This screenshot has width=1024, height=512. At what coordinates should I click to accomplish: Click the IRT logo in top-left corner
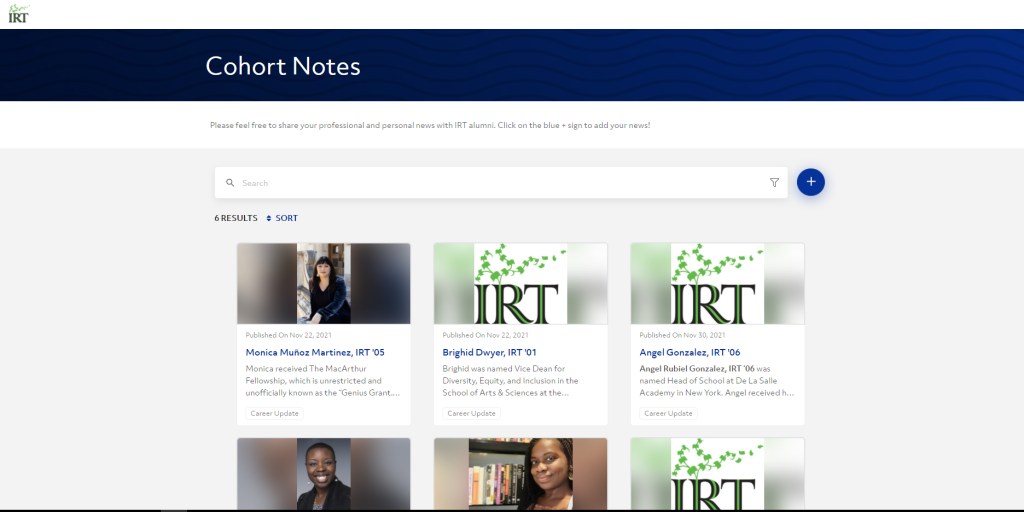tap(18, 13)
